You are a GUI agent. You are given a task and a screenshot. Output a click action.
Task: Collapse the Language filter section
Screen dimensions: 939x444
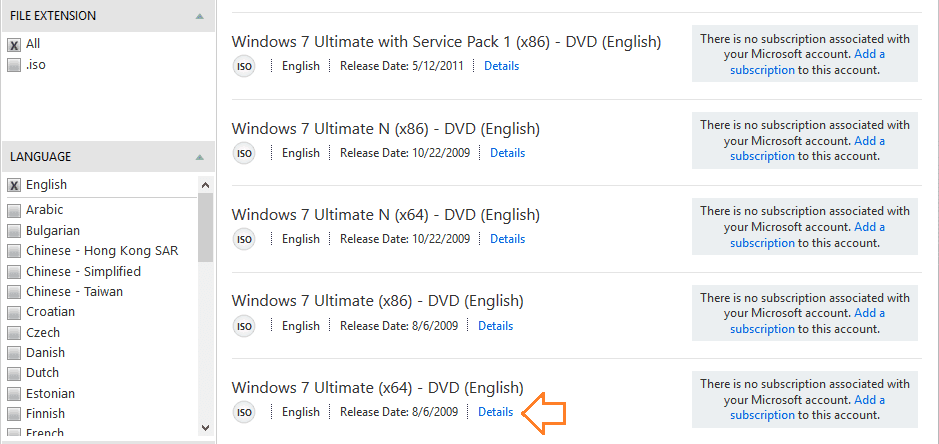[200, 157]
